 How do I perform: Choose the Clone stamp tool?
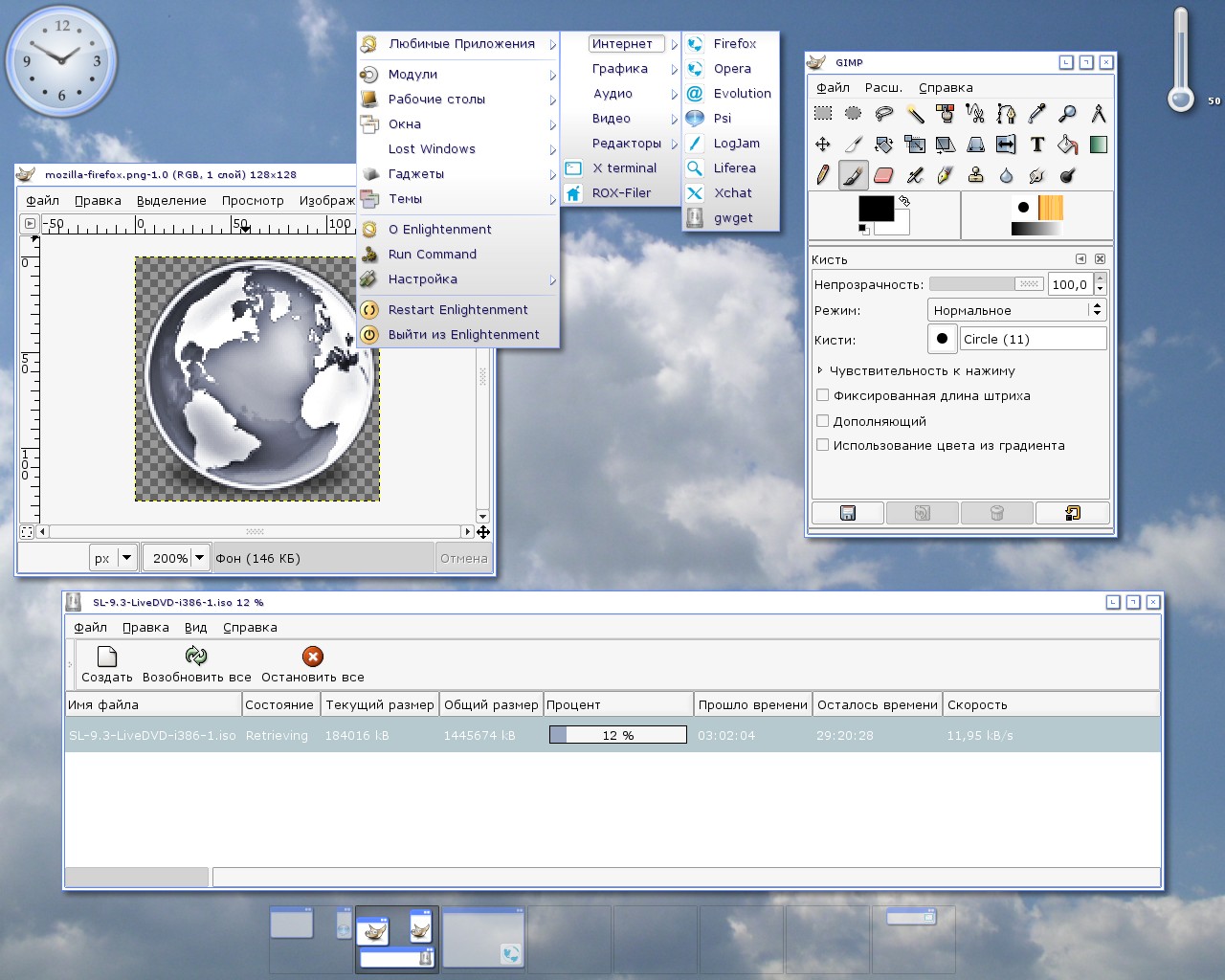[x=976, y=175]
